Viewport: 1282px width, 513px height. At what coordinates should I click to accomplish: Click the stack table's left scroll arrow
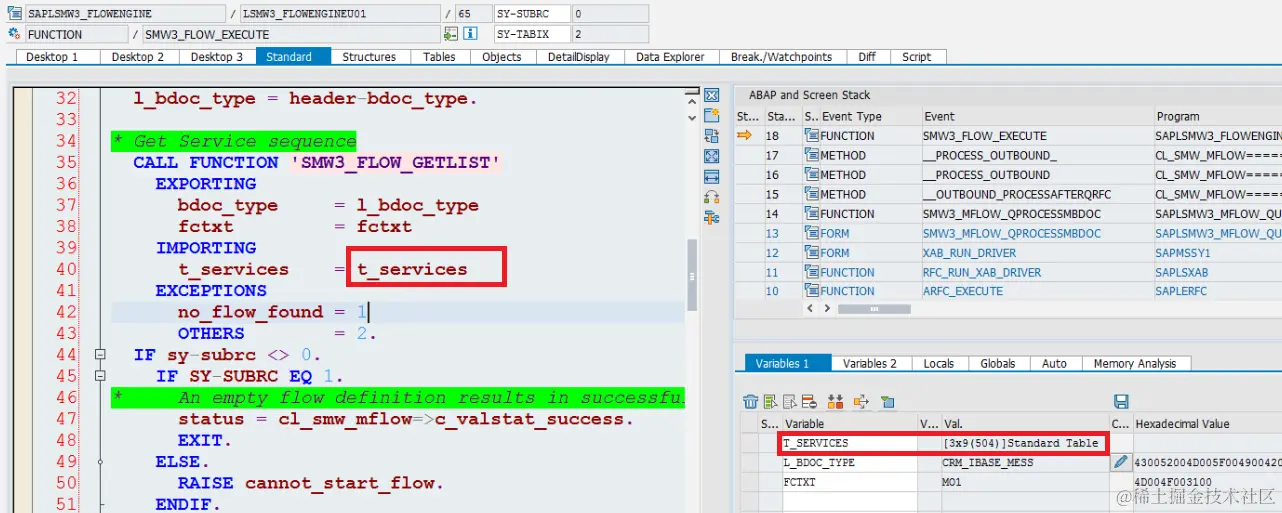811,309
